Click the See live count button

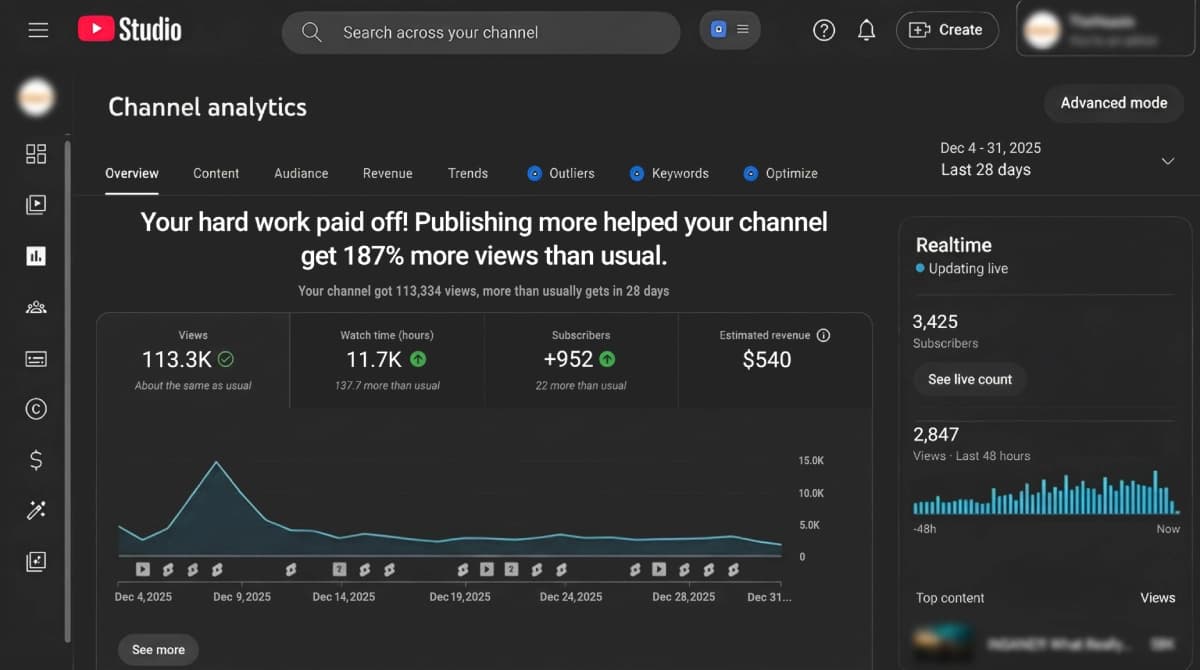point(969,379)
